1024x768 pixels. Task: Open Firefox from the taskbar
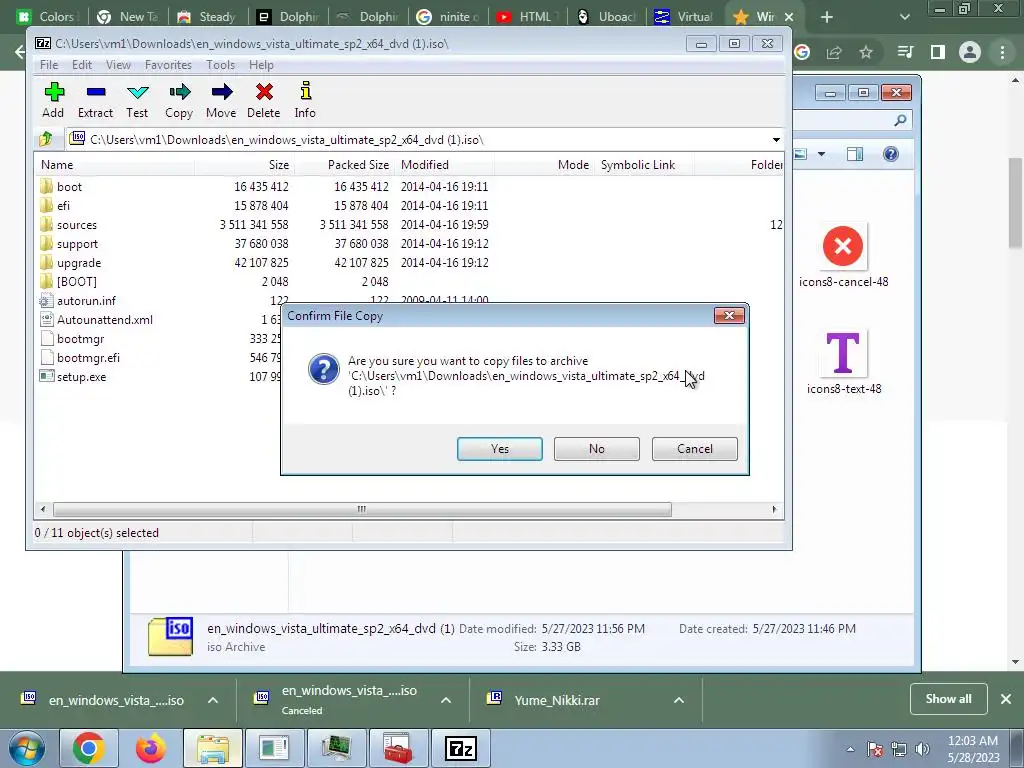pos(151,748)
